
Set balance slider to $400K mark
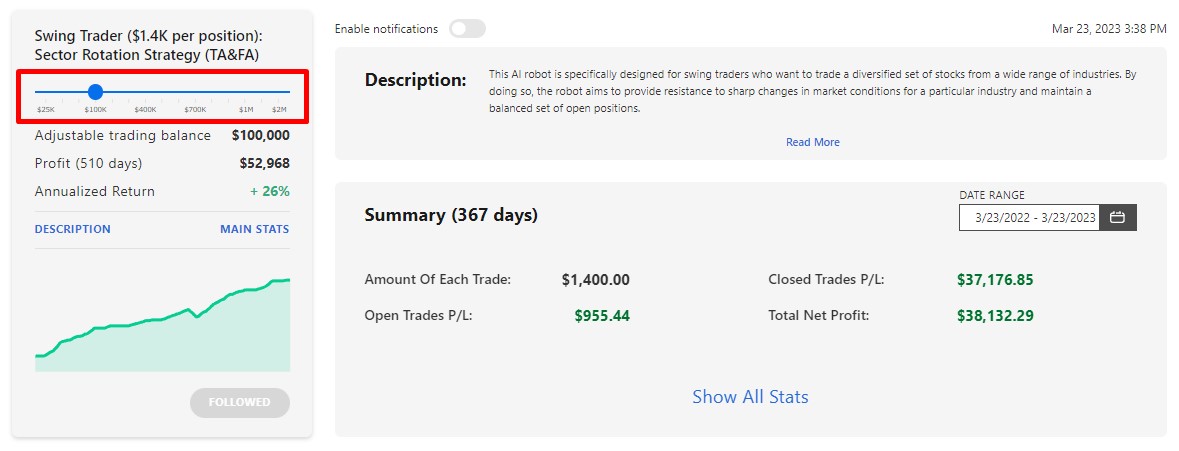tap(145, 92)
